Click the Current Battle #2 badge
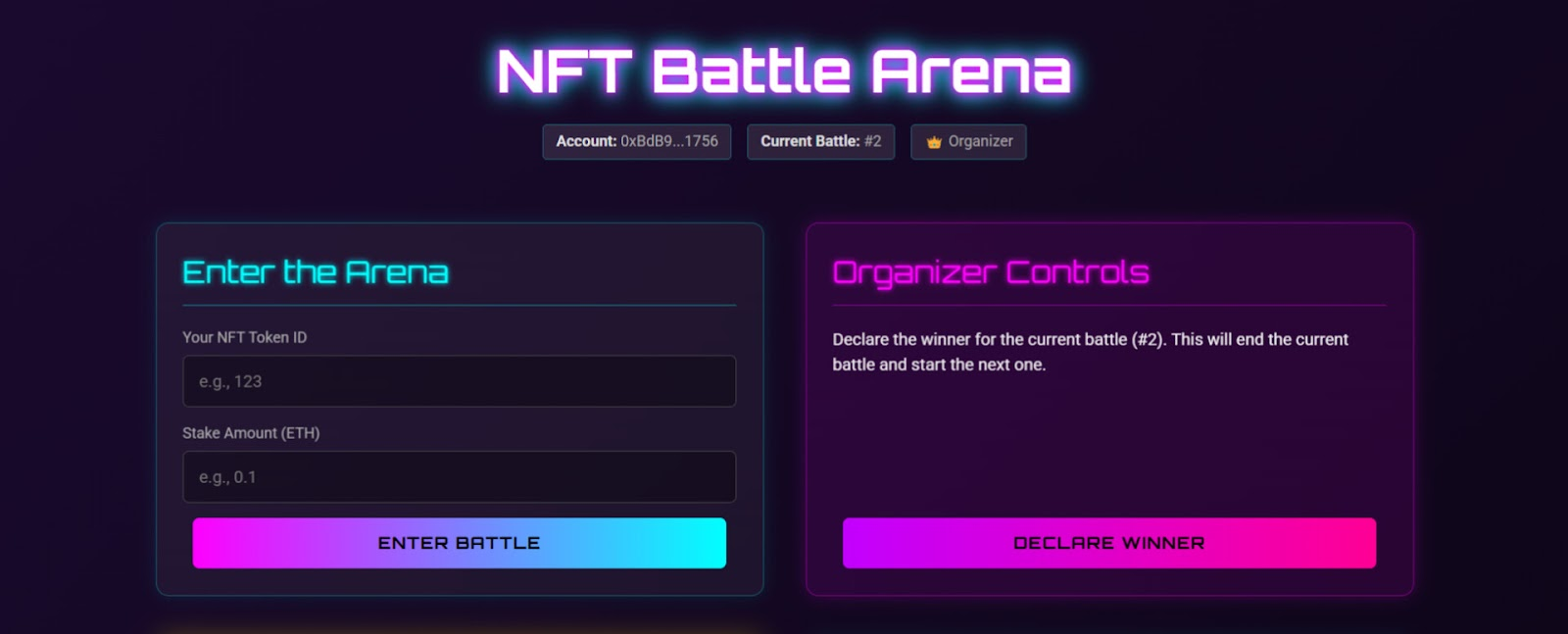This screenshot has height=634, width=1568. [x=820, y=141]
